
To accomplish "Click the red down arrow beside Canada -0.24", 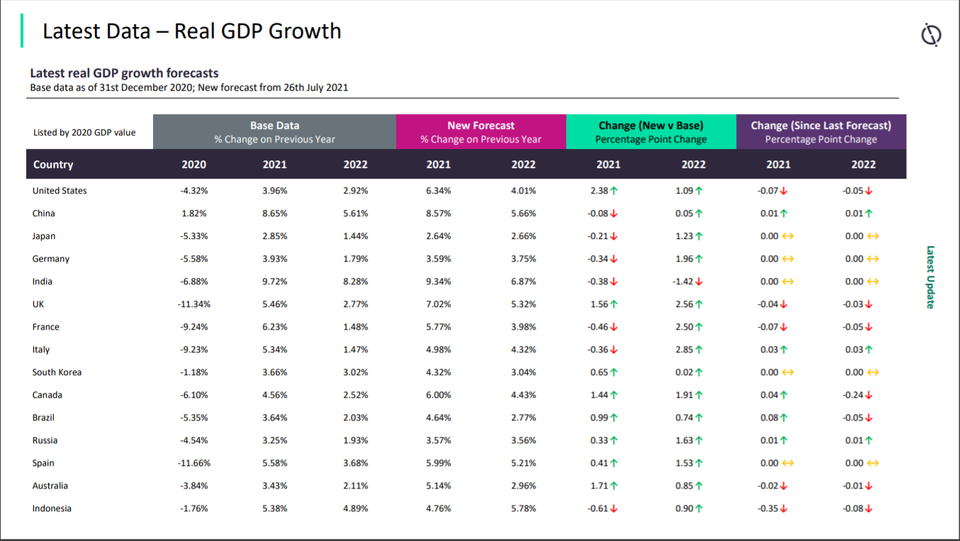I will (x=869, y=395).
